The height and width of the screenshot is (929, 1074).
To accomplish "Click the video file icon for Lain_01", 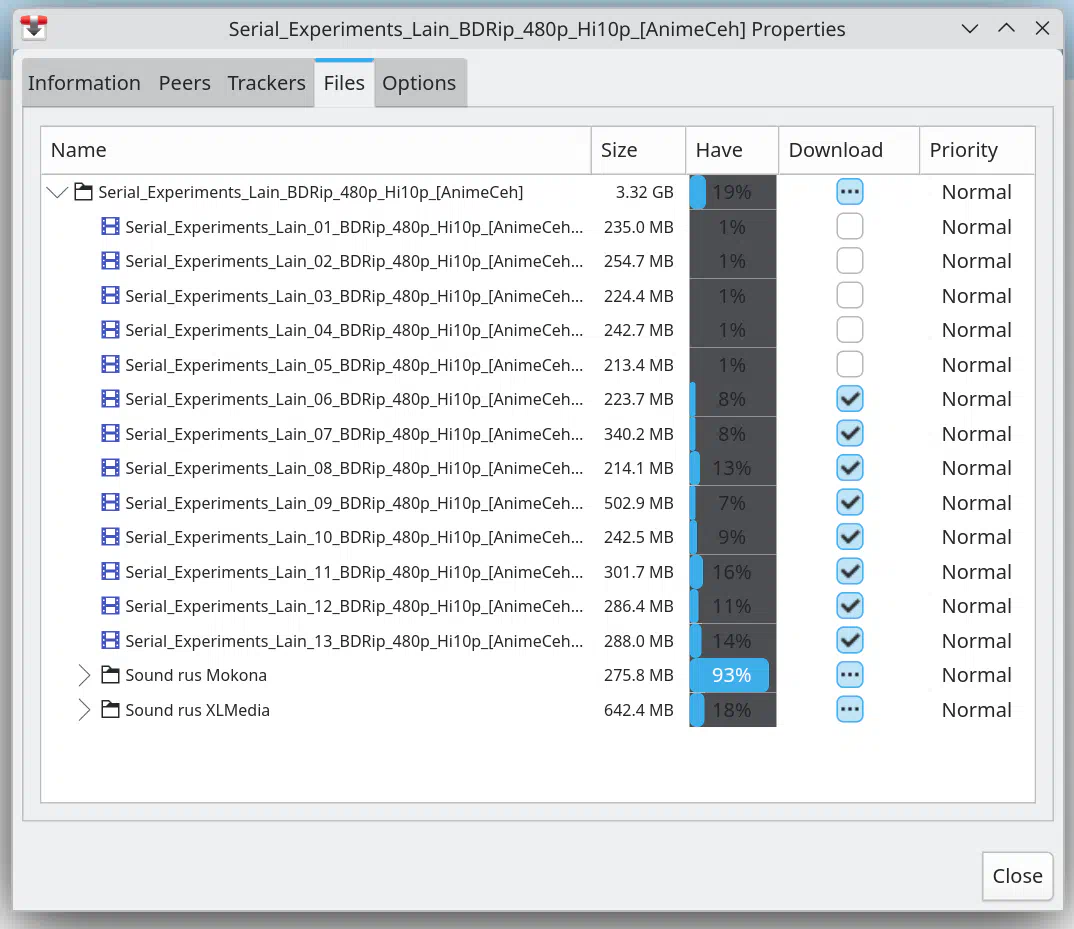I will 110,226.
